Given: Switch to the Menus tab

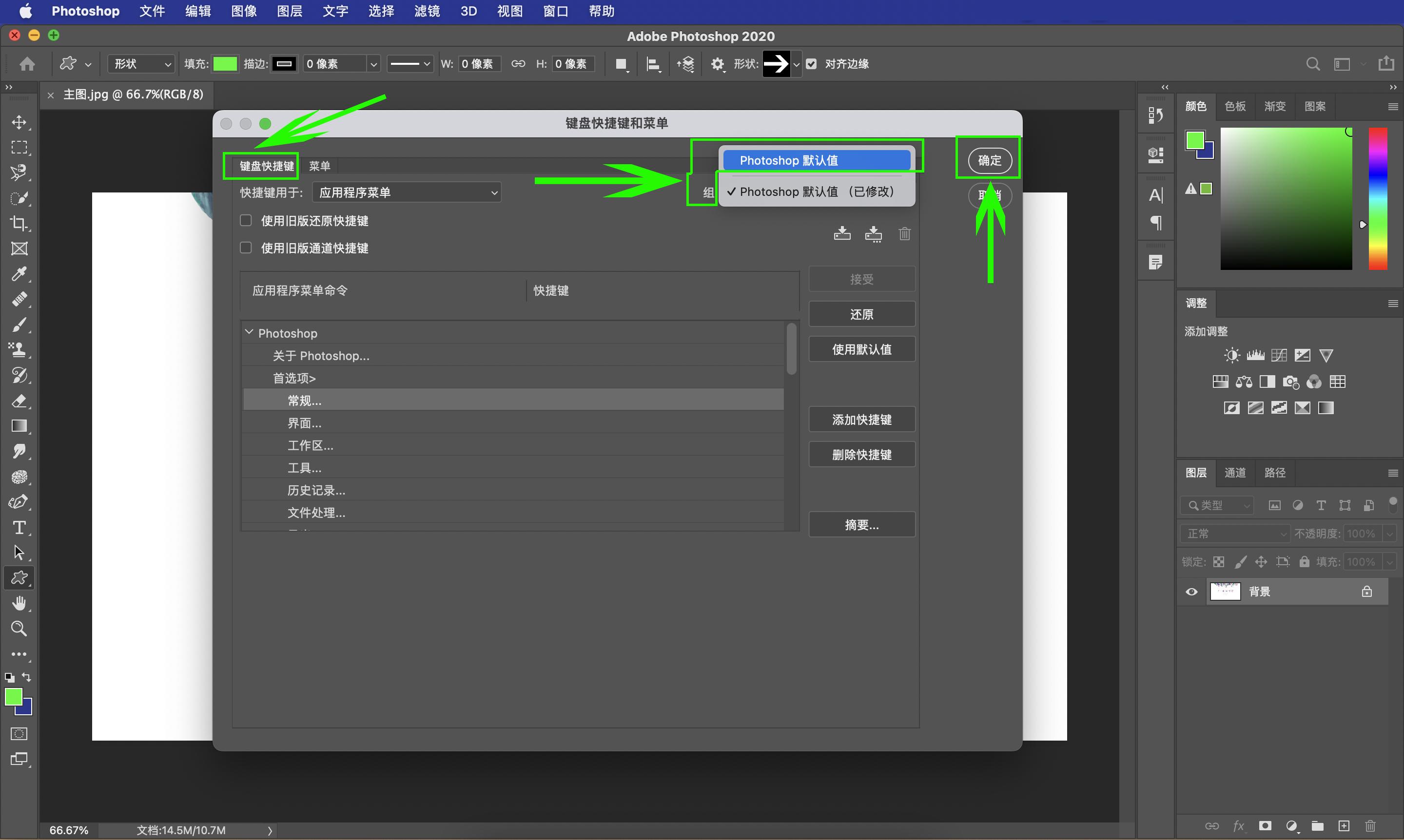Looking at the screenshot, I should coord(319,166).
